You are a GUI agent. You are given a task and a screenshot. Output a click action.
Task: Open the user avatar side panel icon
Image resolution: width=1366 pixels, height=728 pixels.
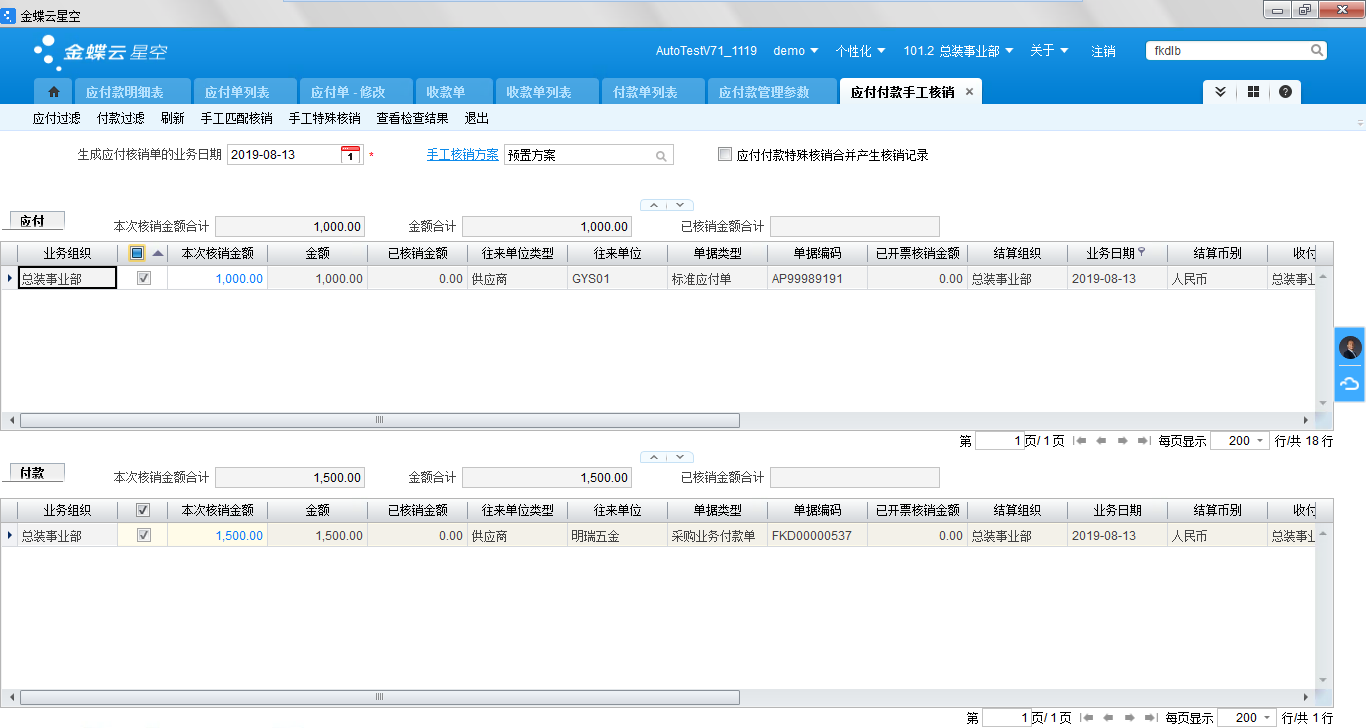(x=1350, y=348)
